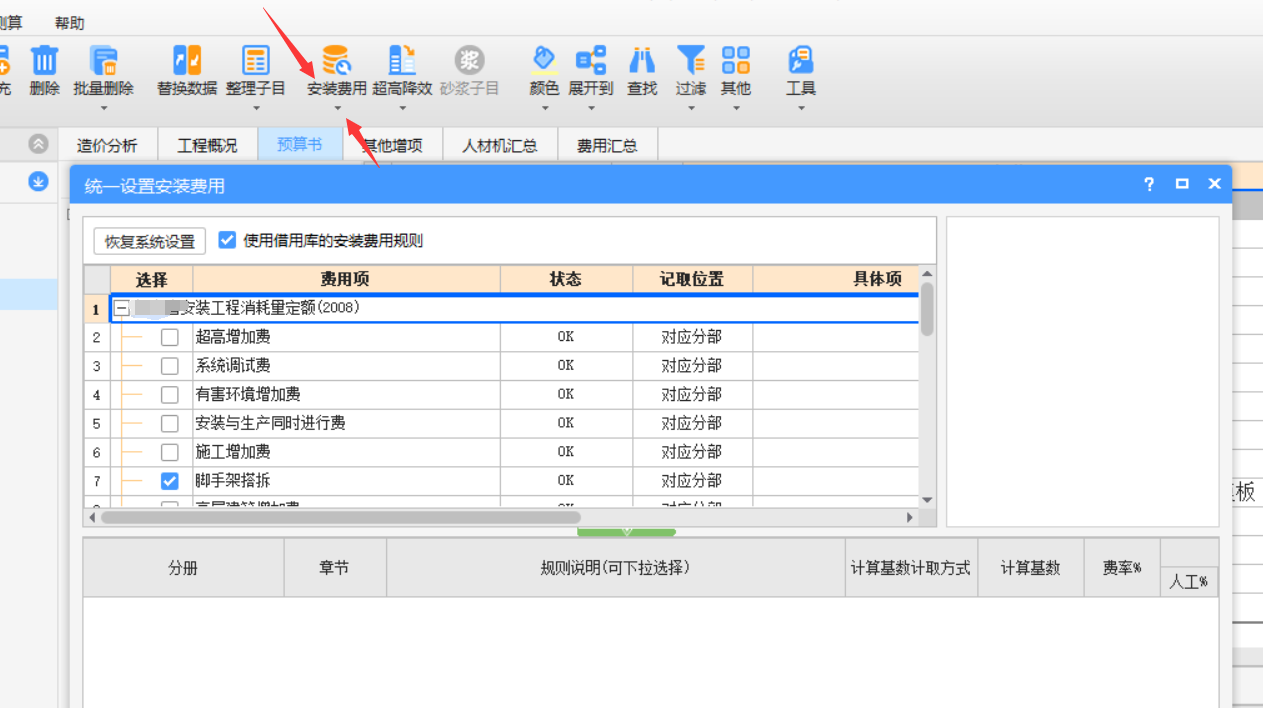Image resolution: width=1263 pixels, height=708 pixels.
Task: Click the 超高降效 toolbar icon
Action: pos(402,60)
